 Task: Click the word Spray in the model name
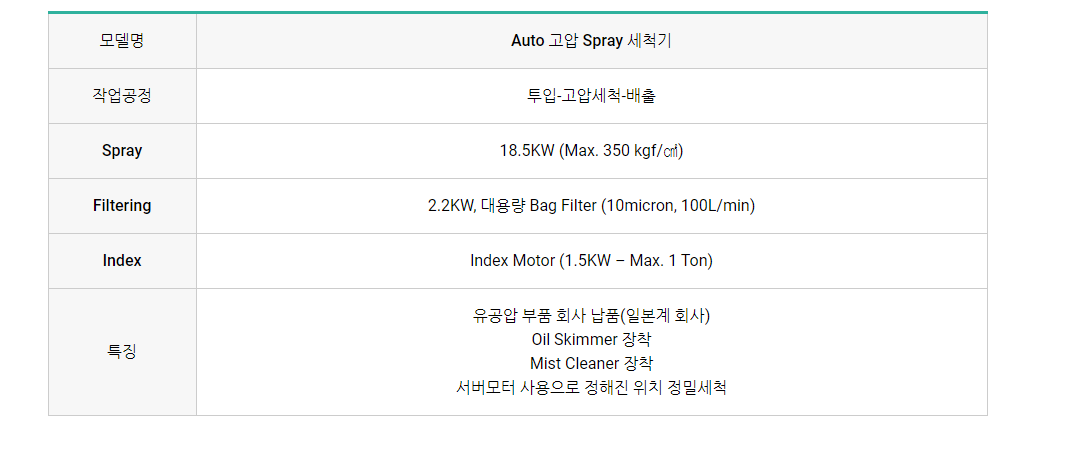[x=603, y=41]
